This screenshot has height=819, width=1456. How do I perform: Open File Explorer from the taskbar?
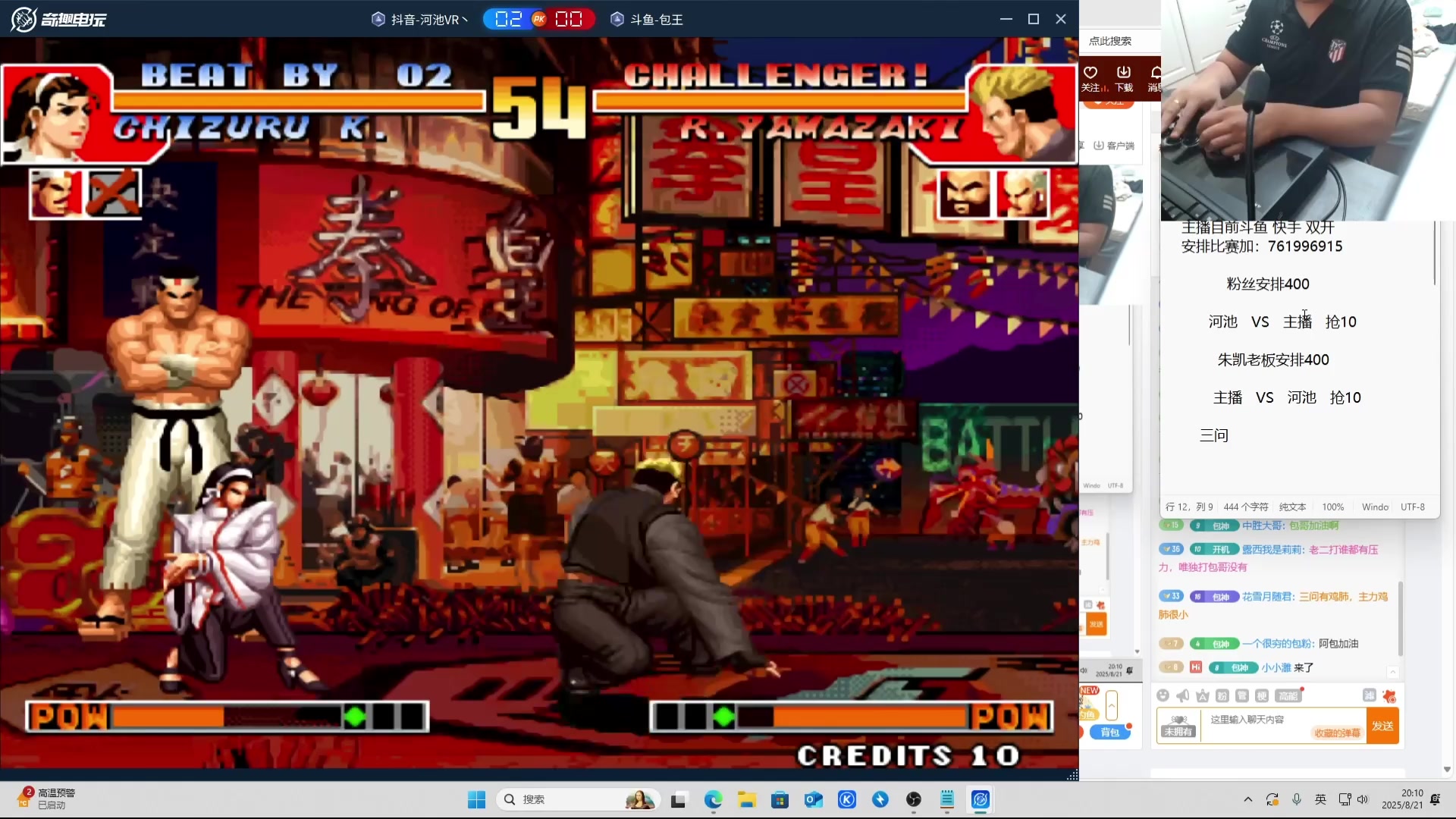[747, 799]
